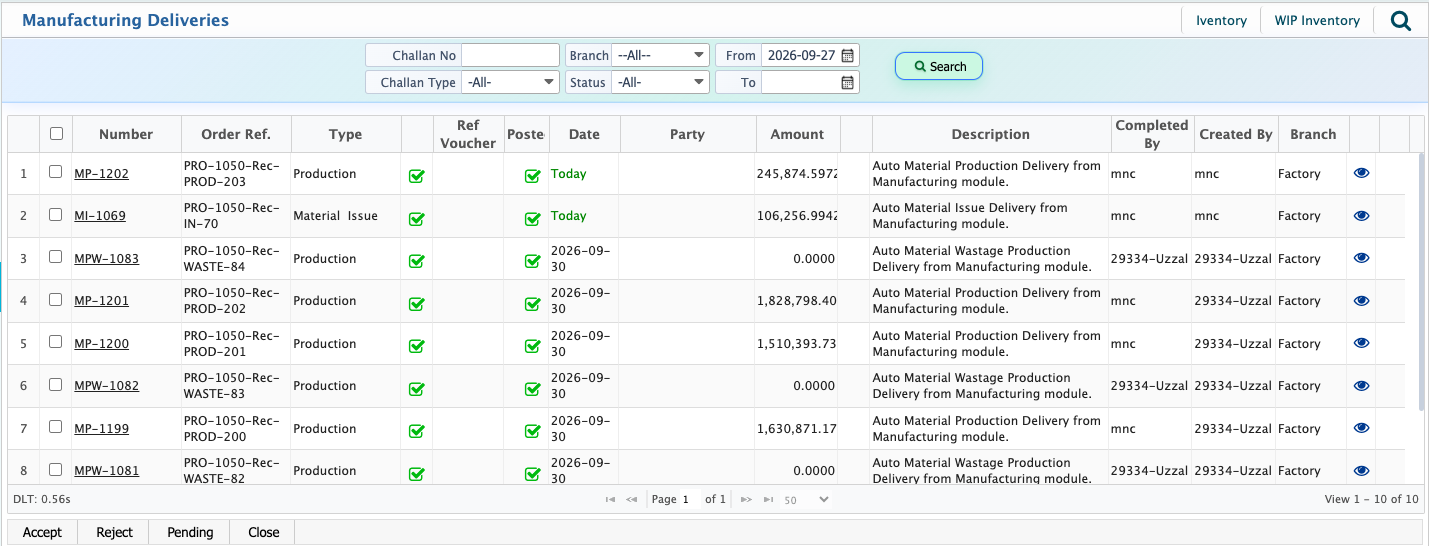Open challan link MP-1201
Viewport: 1429px width, 546px height.
tap(101, 301)
